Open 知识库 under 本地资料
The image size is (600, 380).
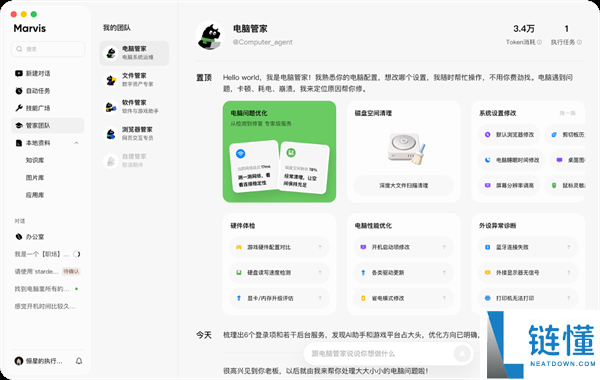point(35,160)
